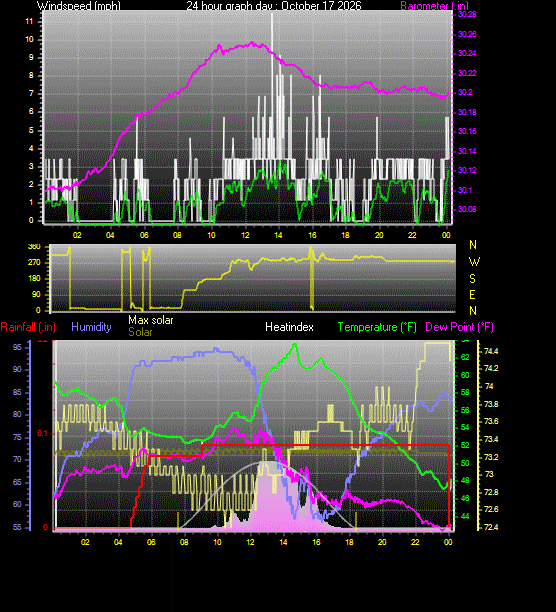
Task: Select the "Dew Point (°F)" legend label
Action: 459,327
